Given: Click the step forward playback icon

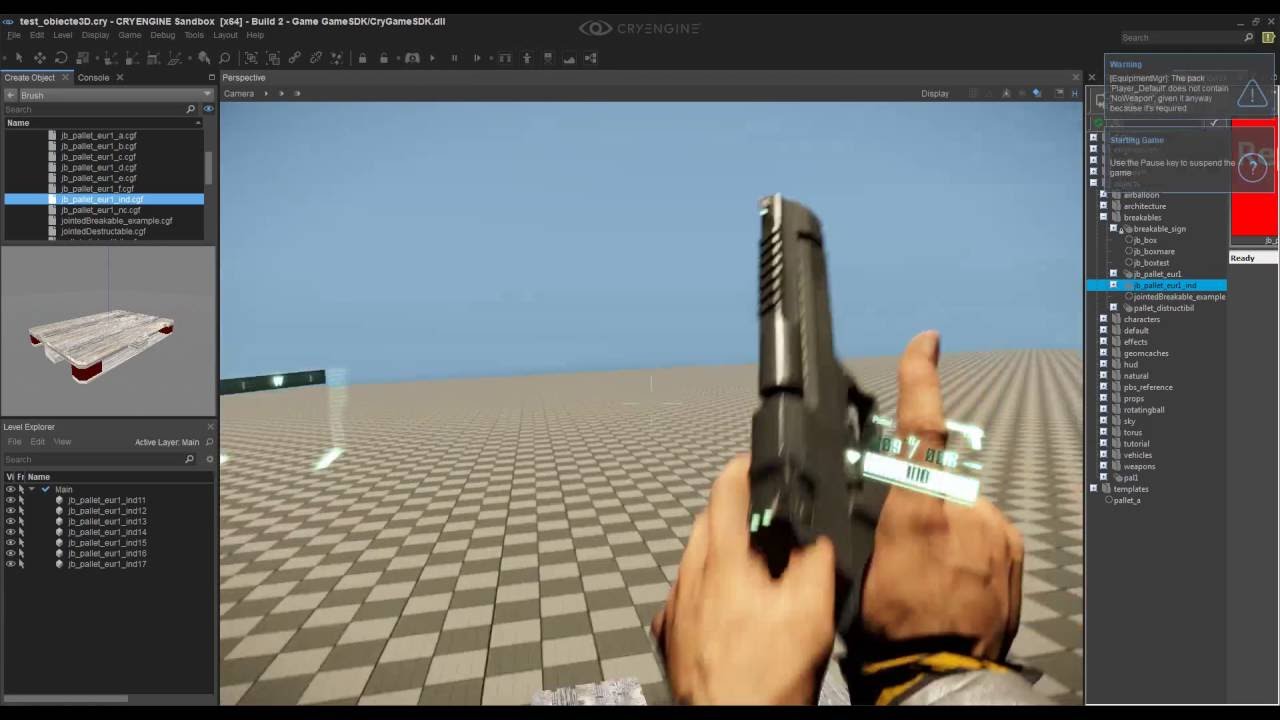Looking at the screenshot, I should tap(477, 58).
